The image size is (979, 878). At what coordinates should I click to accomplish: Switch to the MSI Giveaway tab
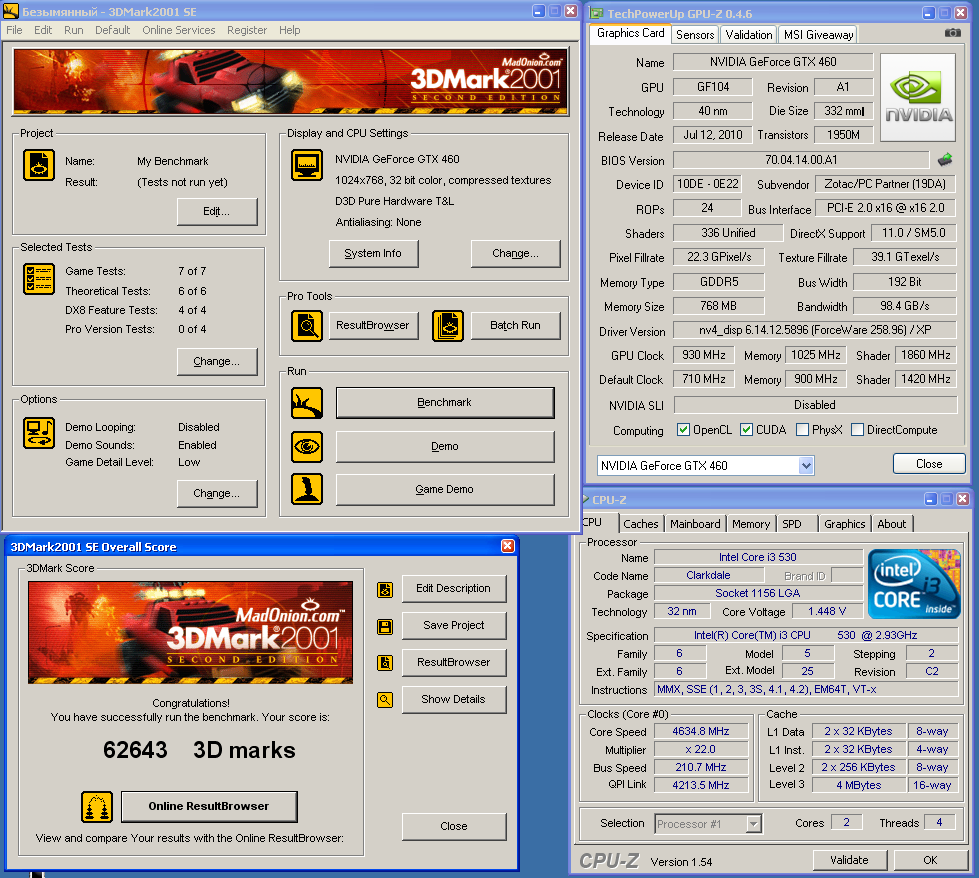click(x=819, y=35)
